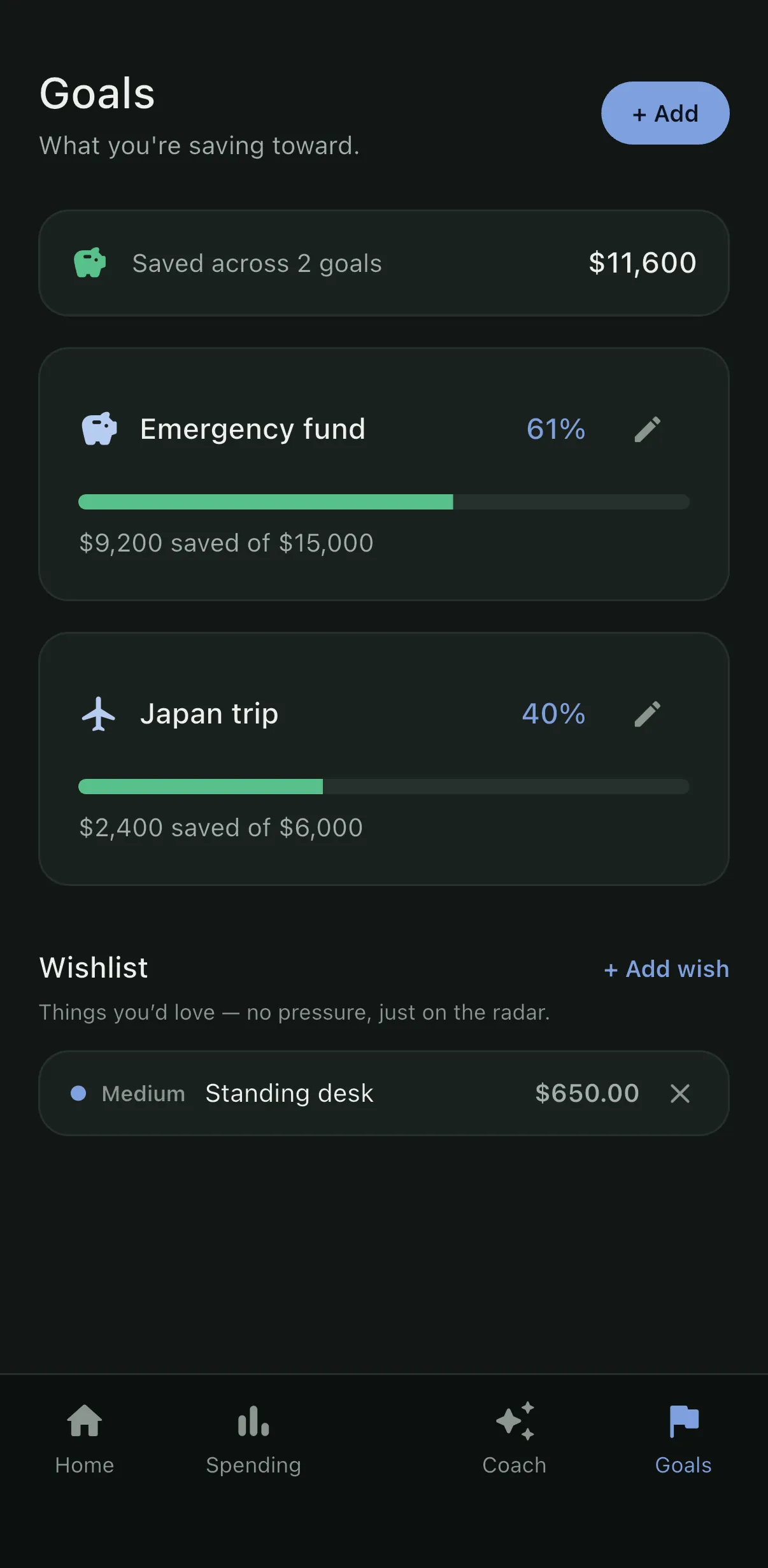Click the 40% progress label

[553, 714]
